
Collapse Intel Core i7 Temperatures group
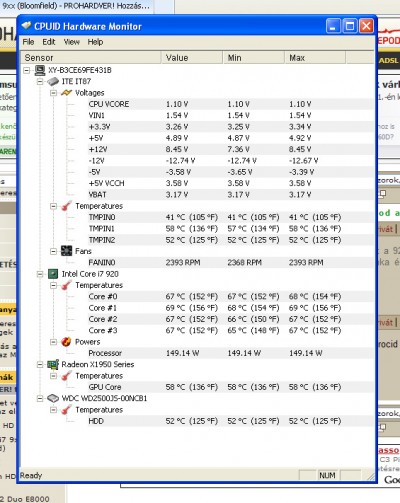coord(53,285)
